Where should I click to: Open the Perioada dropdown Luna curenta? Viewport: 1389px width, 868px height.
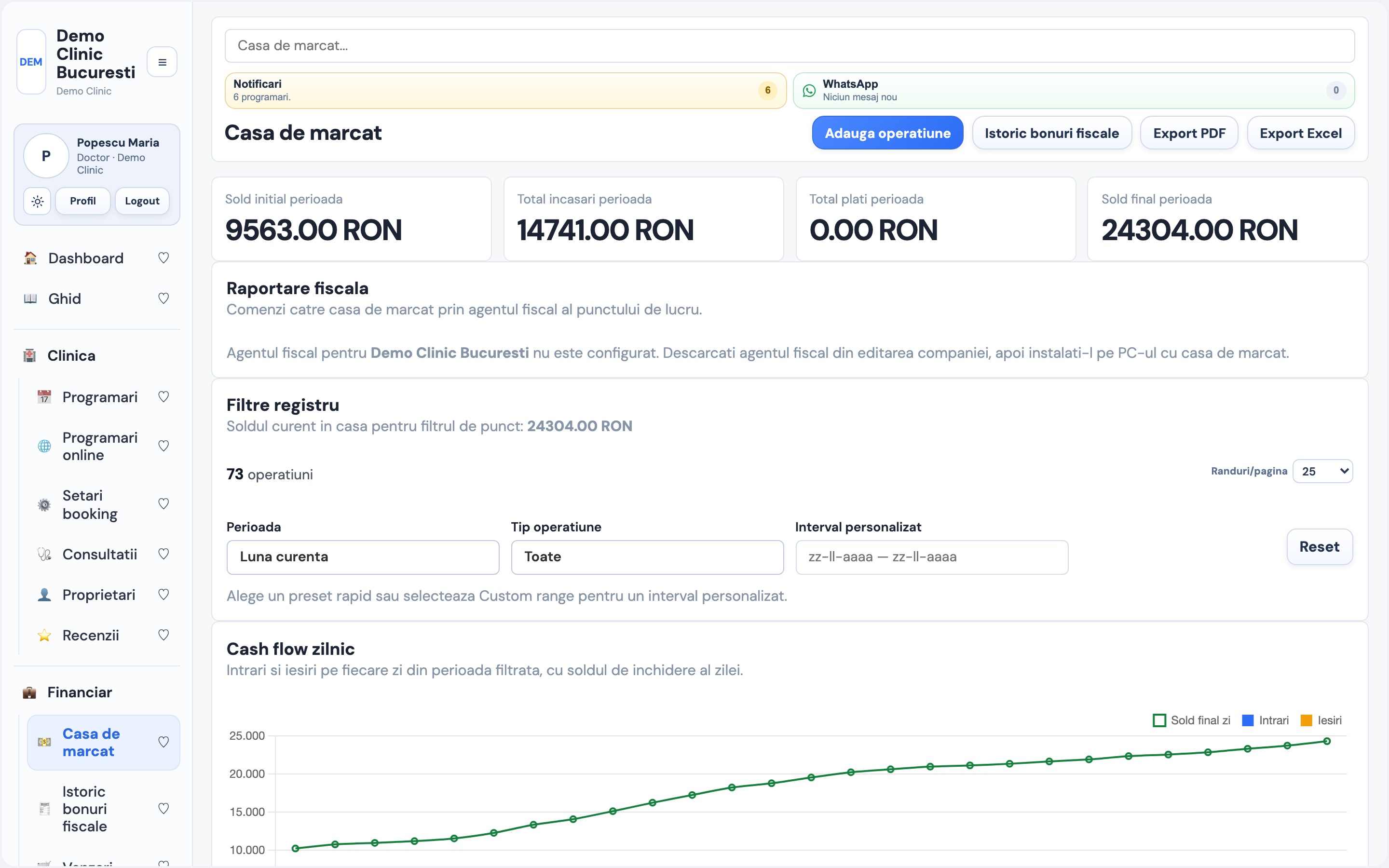(x=363, y=557)
